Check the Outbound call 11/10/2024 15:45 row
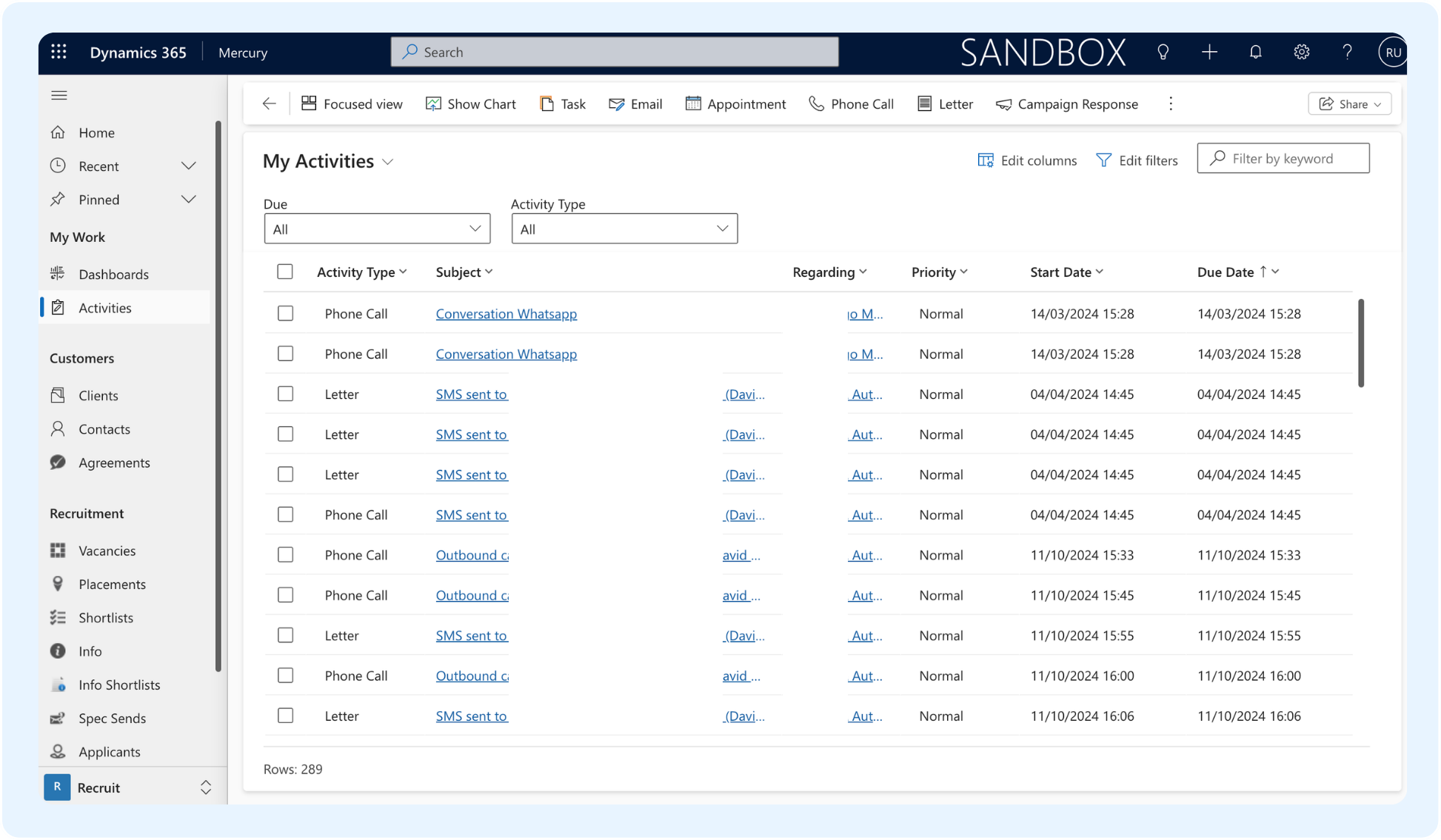The image size is (1441, 840). (x=285, y=595)
